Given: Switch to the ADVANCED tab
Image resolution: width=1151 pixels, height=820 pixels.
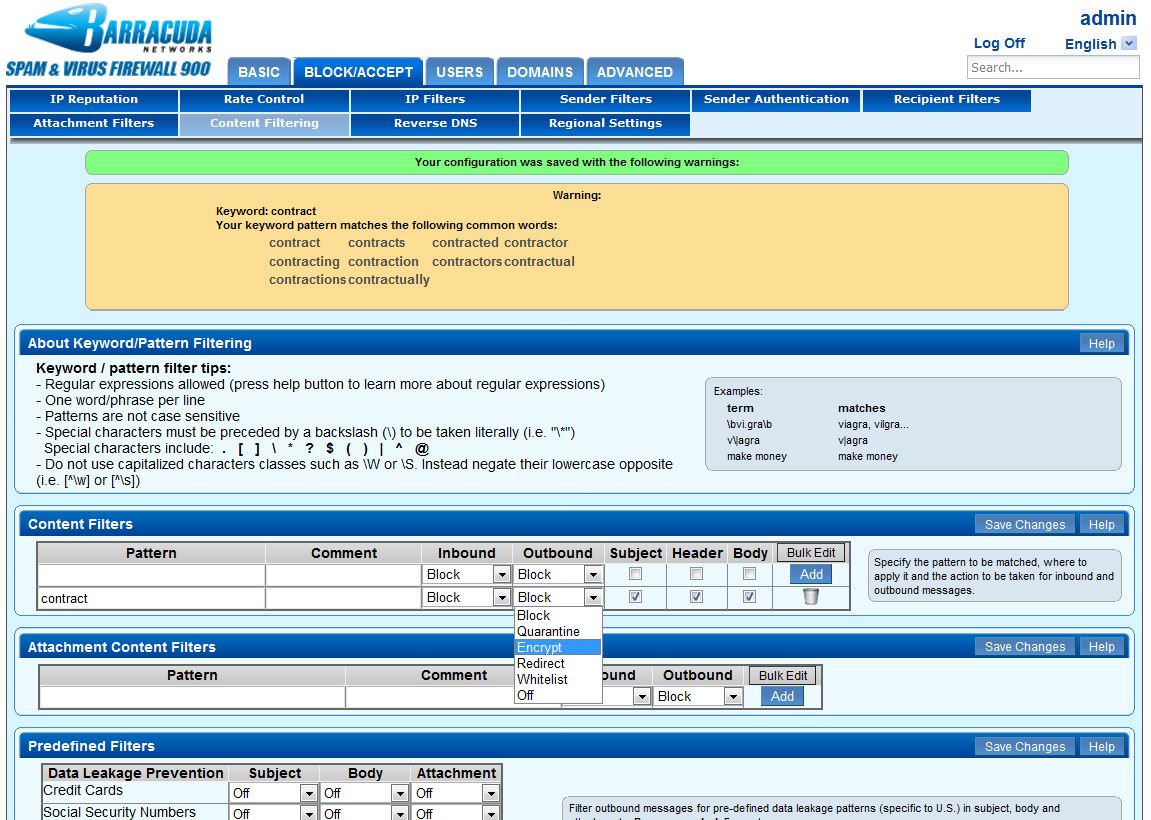Looking at the screenshot, I should click(x=635, y=72).
